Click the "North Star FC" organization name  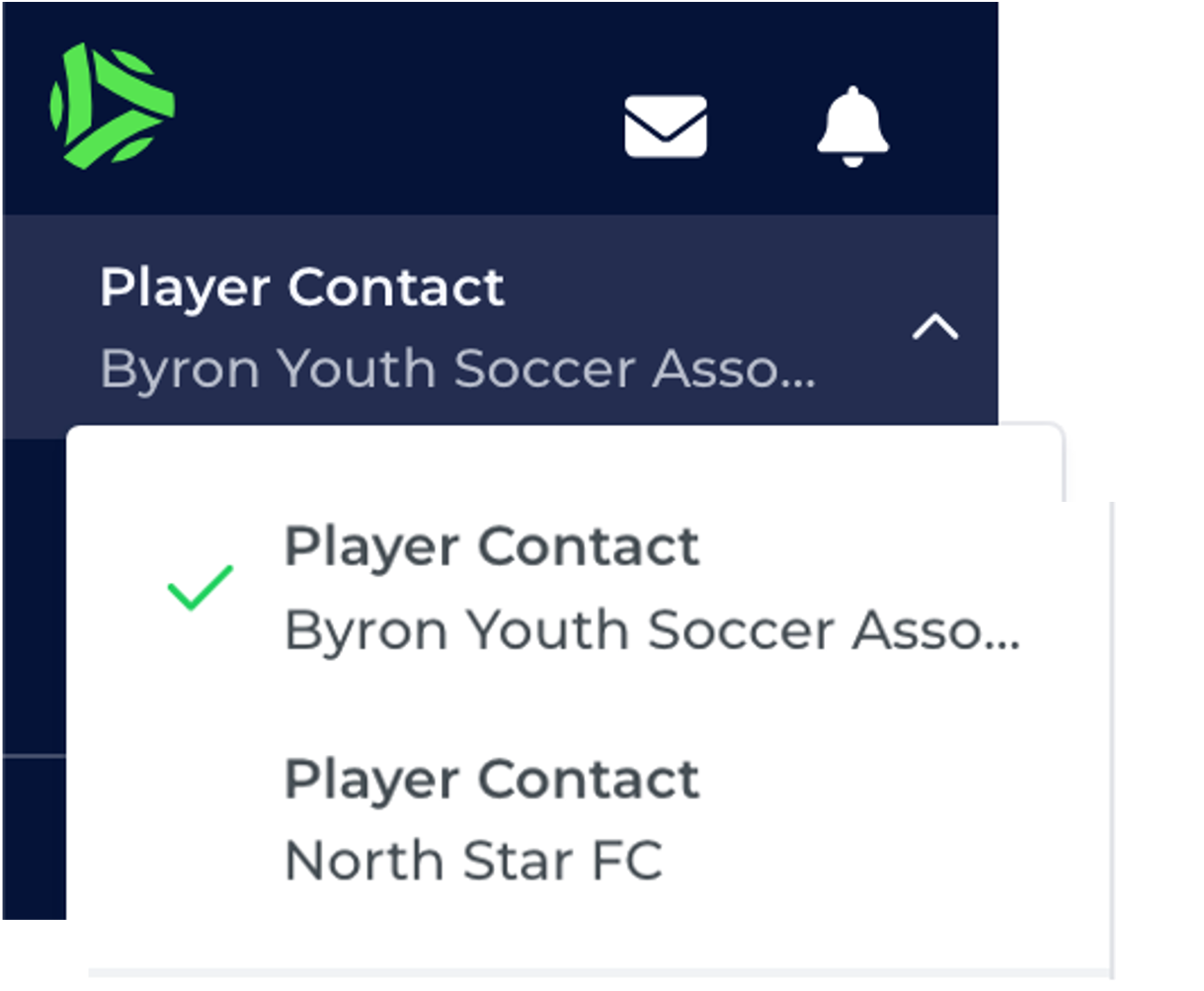[x=473, y=860]
